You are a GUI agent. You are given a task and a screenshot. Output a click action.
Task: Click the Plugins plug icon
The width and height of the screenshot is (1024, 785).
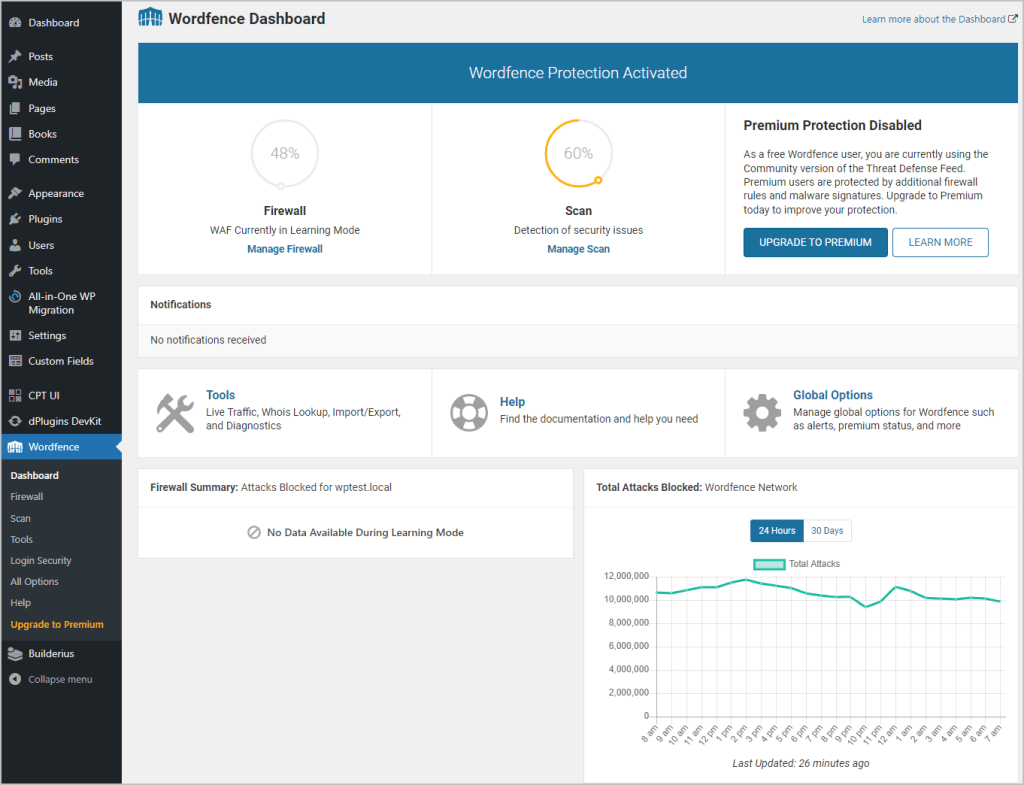(x=15, y=219)
